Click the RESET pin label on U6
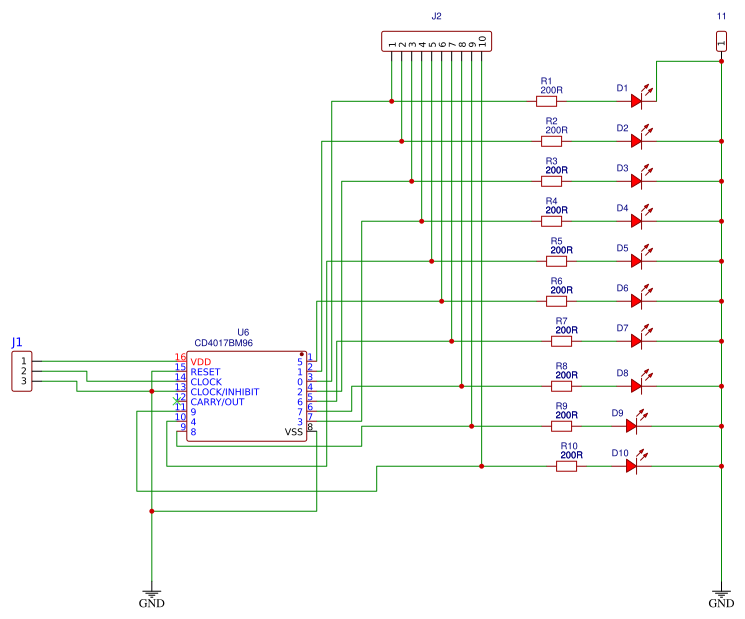Screen dimensions: 745x619 pos(205,372)
